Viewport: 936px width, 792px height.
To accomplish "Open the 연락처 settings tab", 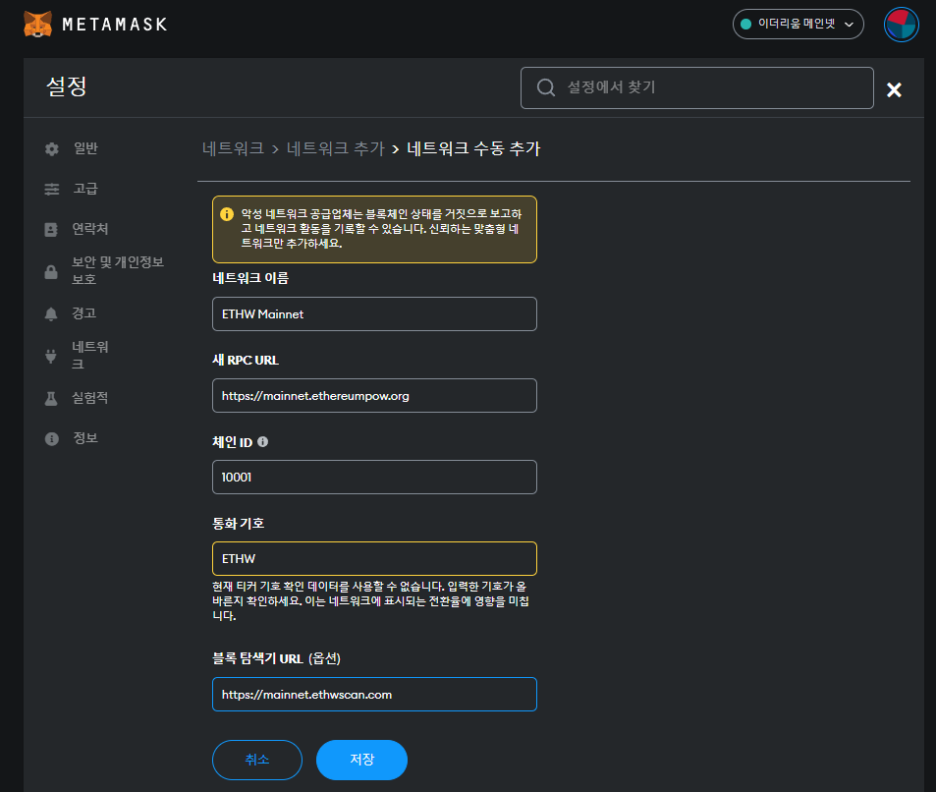I will pos(90,229).
